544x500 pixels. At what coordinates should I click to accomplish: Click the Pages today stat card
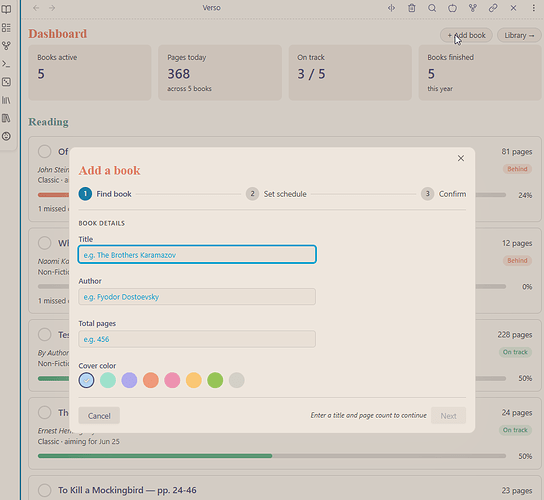coord(220,73)
